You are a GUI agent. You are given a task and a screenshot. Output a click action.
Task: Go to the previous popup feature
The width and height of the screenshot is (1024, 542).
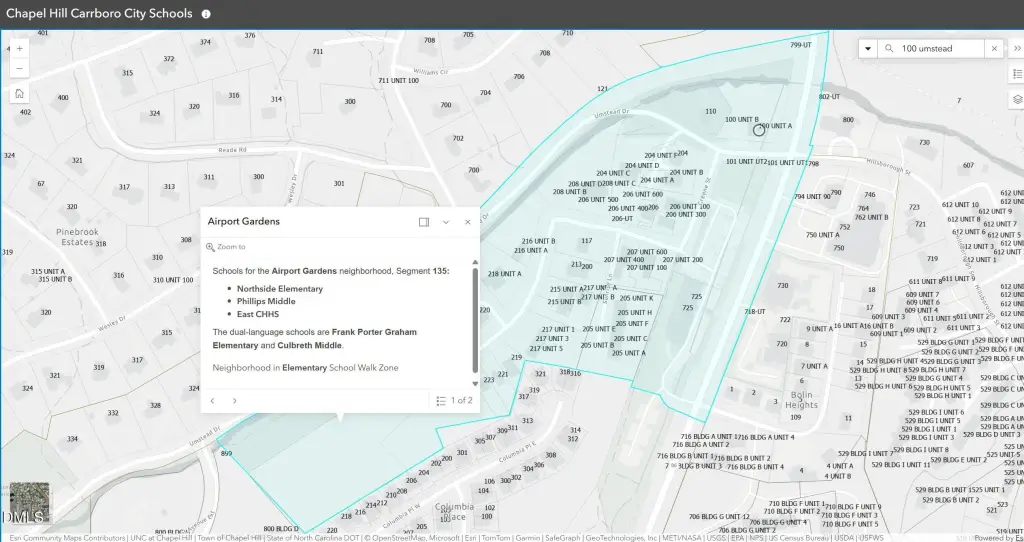(x=212, y=400)
